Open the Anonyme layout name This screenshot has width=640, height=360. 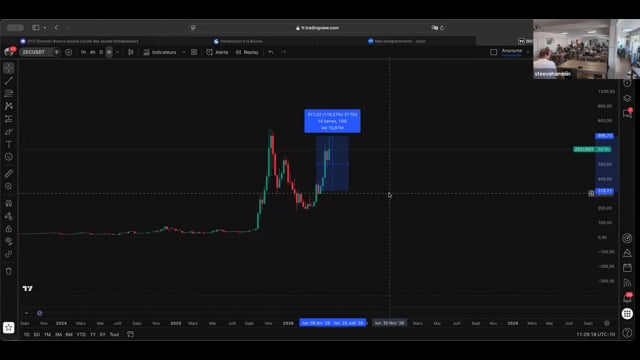pos(512,52)
